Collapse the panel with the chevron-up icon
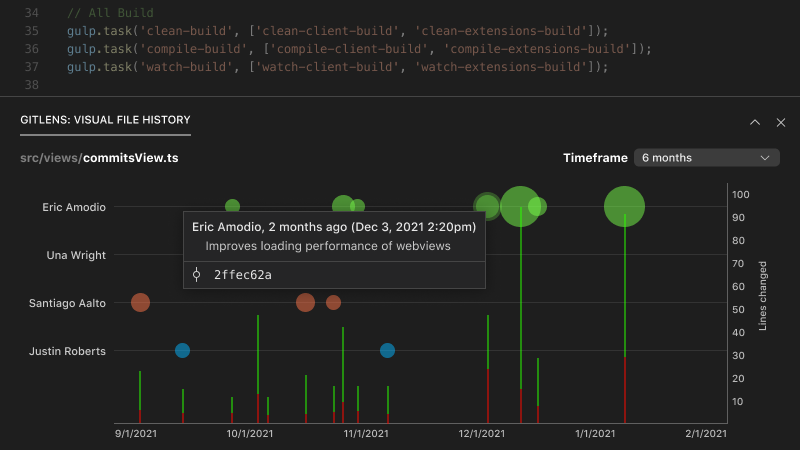The image size is (800, 450). point(755,122)
